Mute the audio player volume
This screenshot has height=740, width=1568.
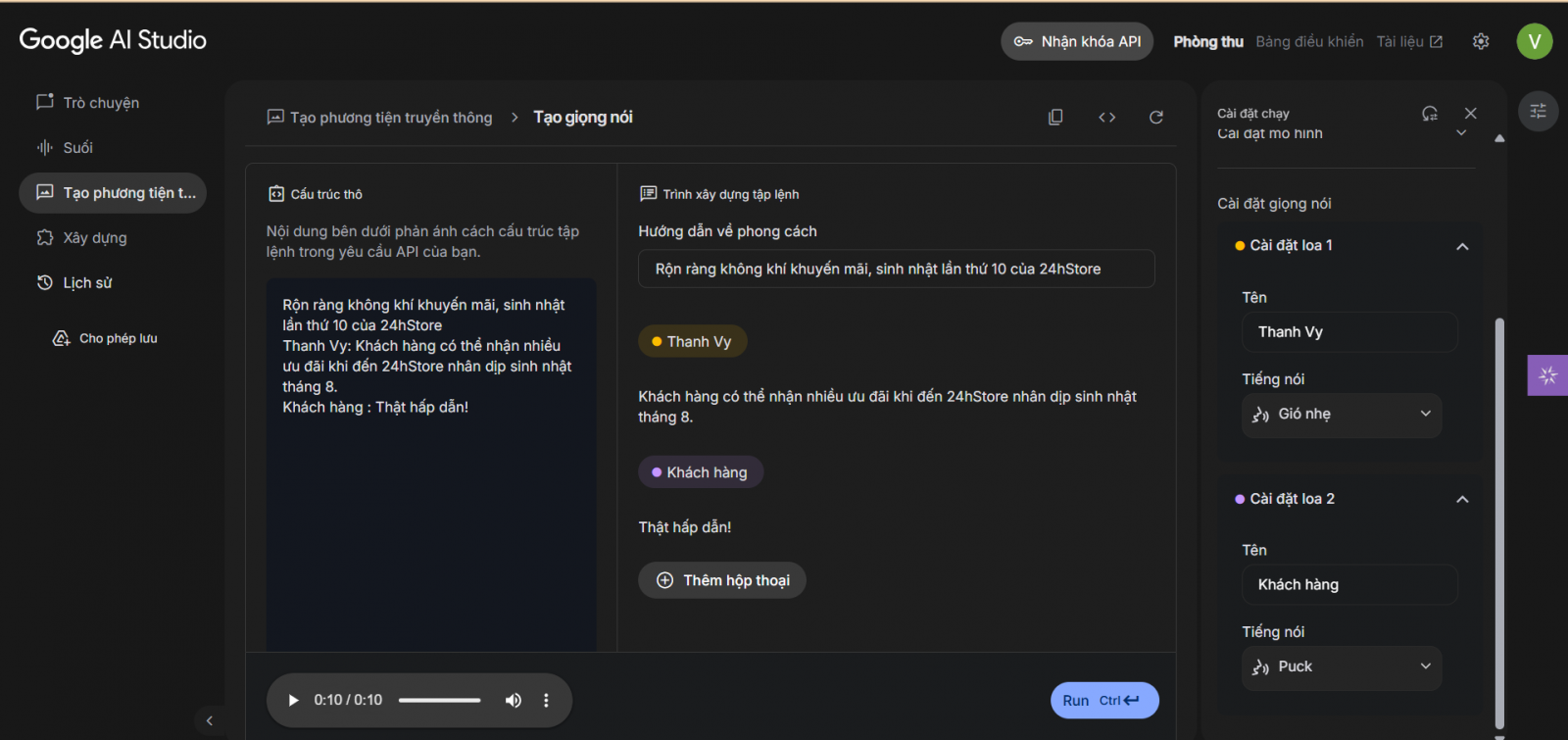(513, 700)
